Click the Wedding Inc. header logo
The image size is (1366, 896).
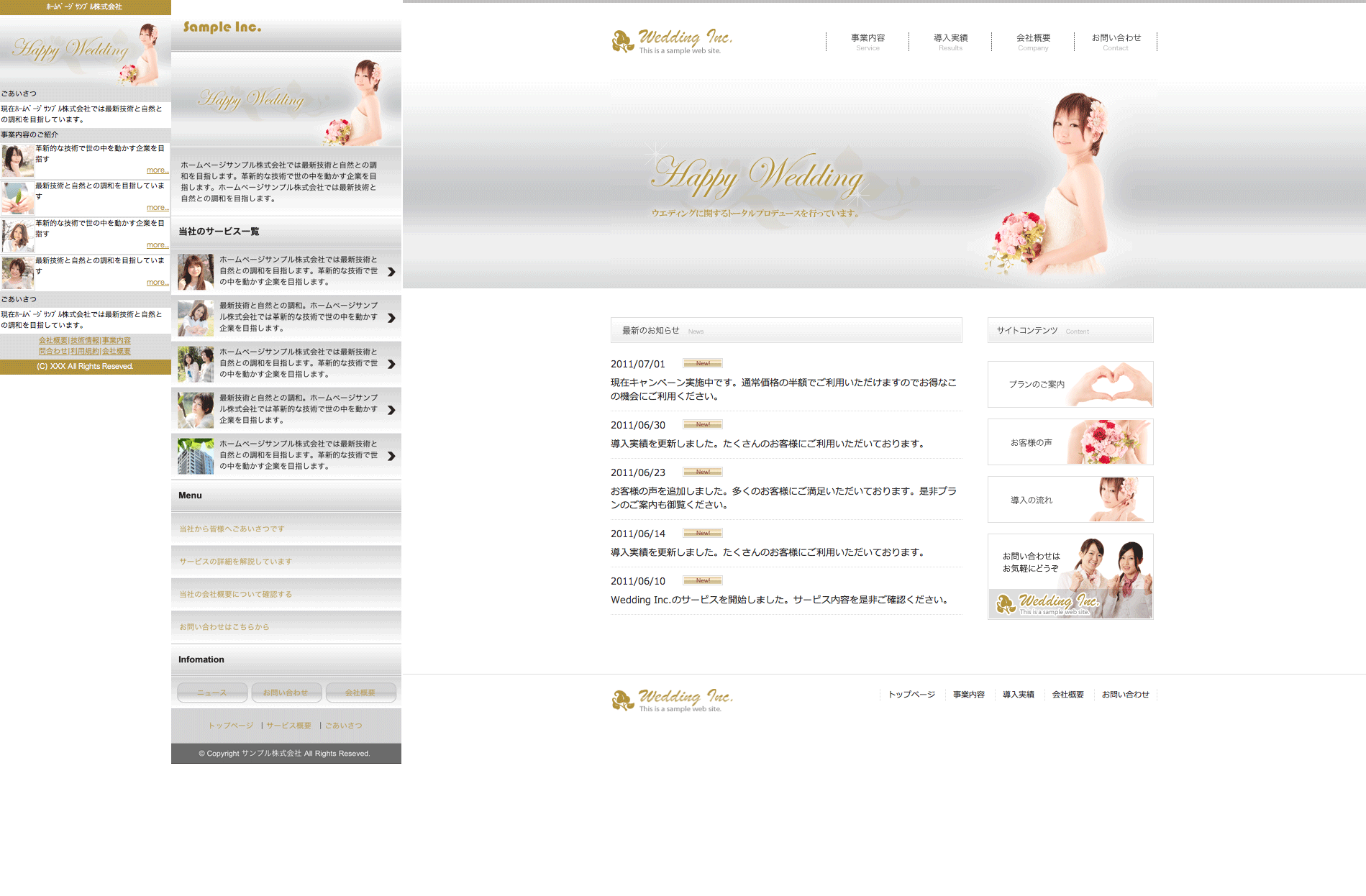coord(672,41)
